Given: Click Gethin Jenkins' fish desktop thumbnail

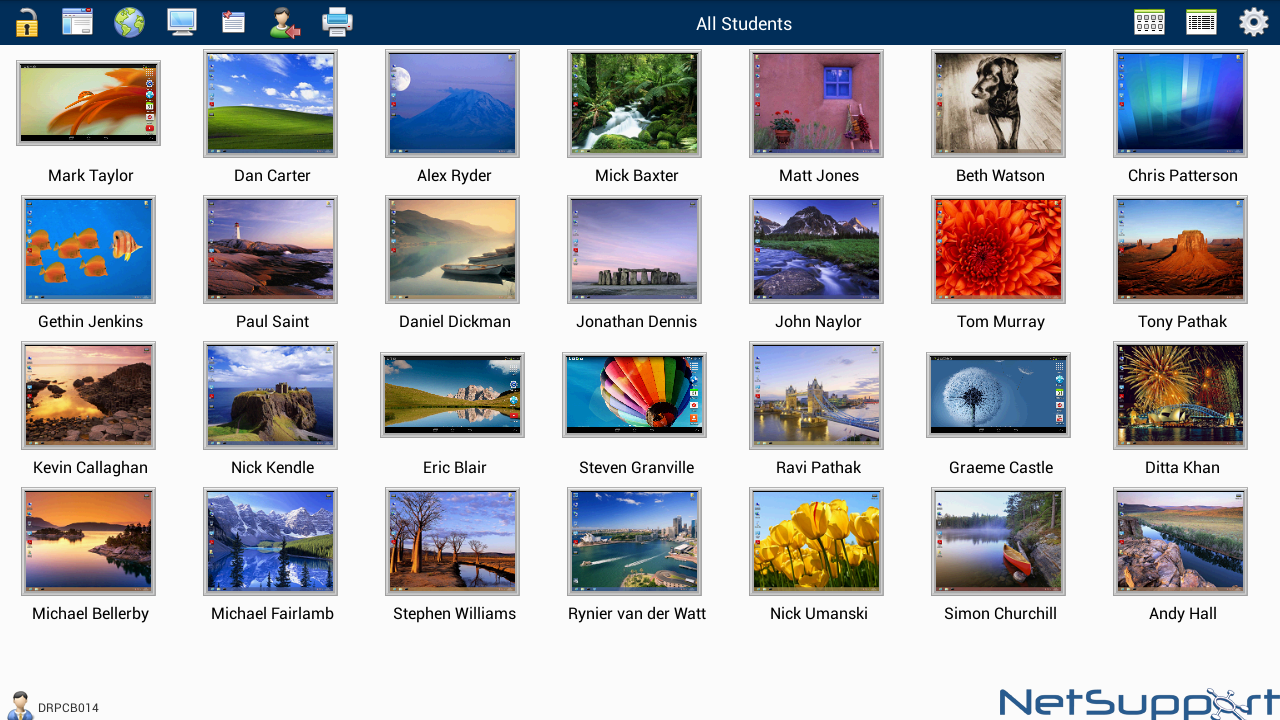Looking at the screenshot, I should click(x=88, y=249).
